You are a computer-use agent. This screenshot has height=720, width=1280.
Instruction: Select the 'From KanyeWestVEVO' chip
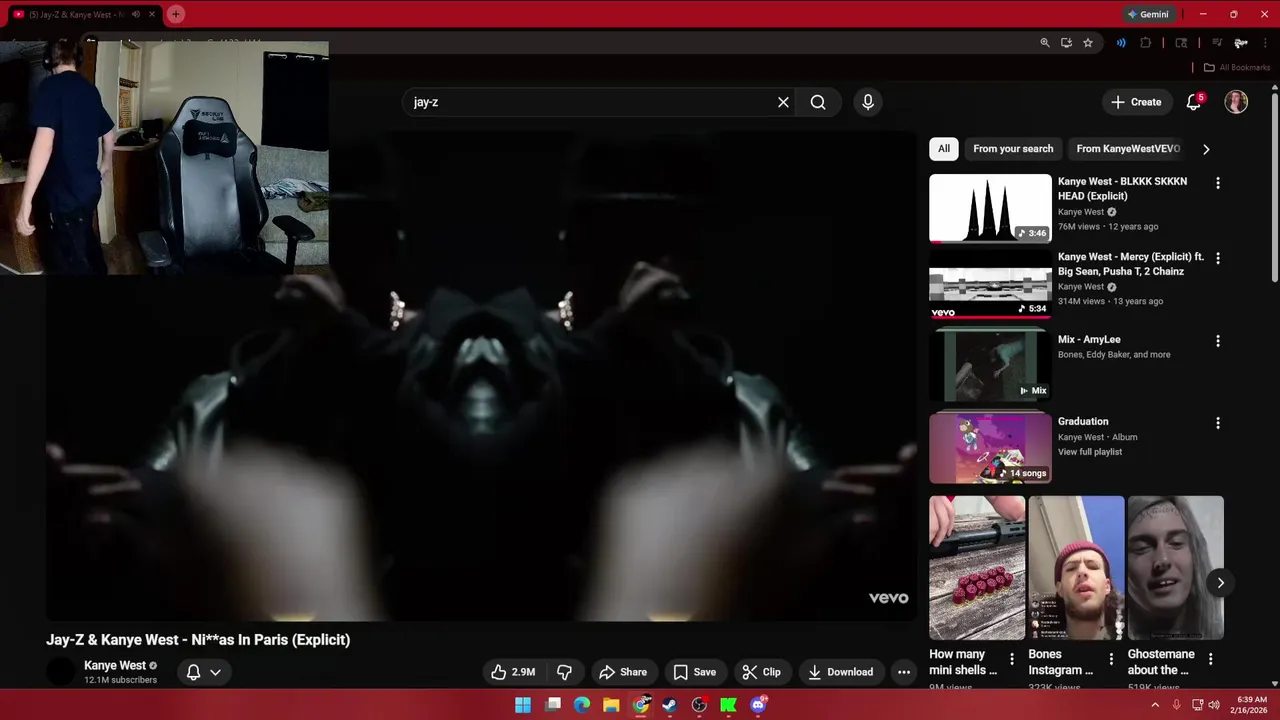pos(1128,149)
